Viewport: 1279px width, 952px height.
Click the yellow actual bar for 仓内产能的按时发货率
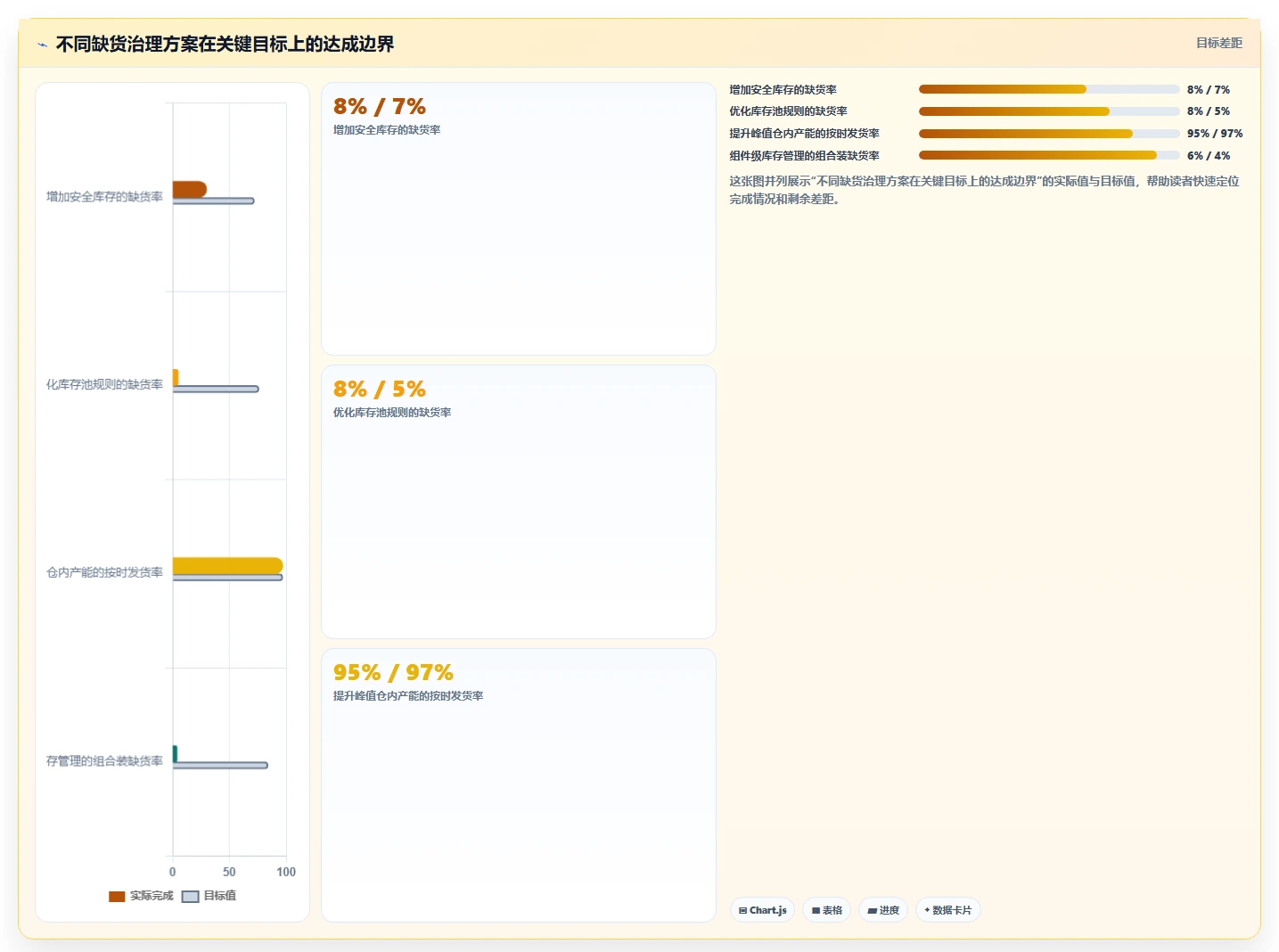(228, 565)
